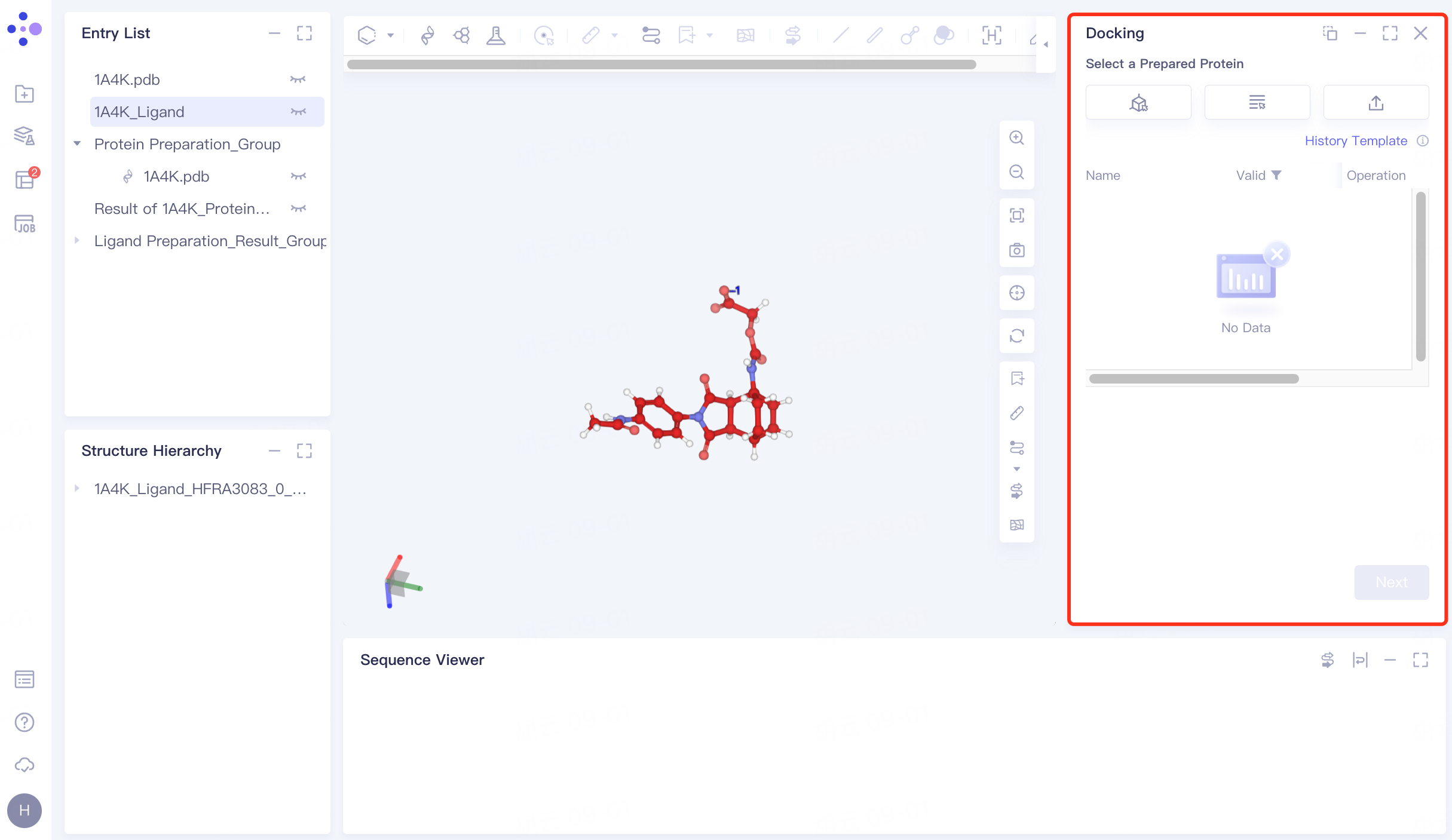
Task: Collapse the Protein Preparation_Group tree
Action: [x=76, y=143]
